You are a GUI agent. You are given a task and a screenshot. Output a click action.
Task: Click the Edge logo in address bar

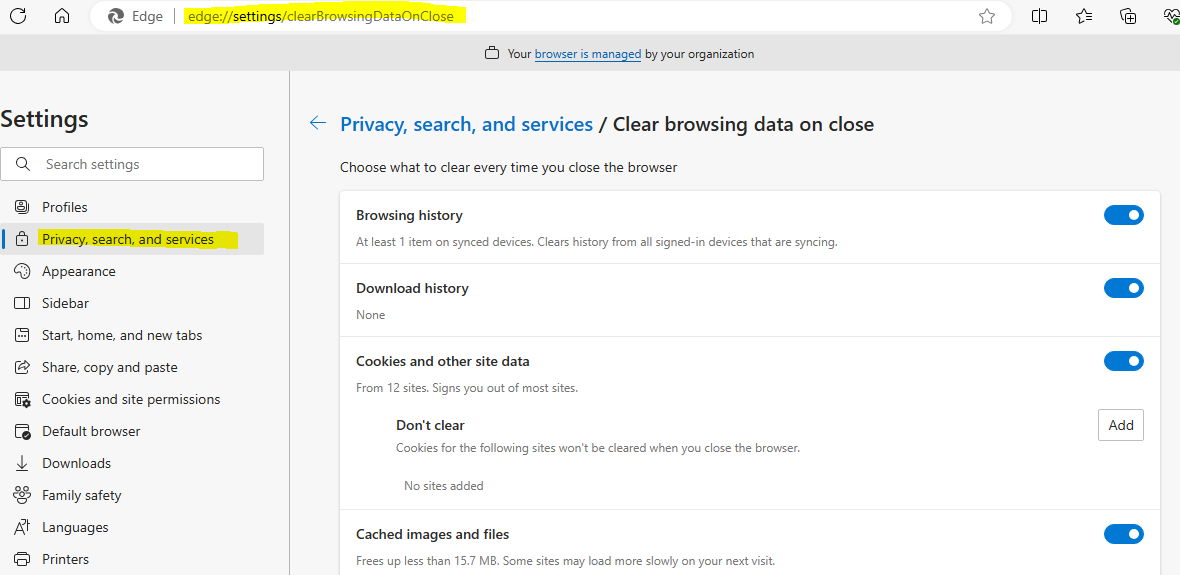pos(116,16)
